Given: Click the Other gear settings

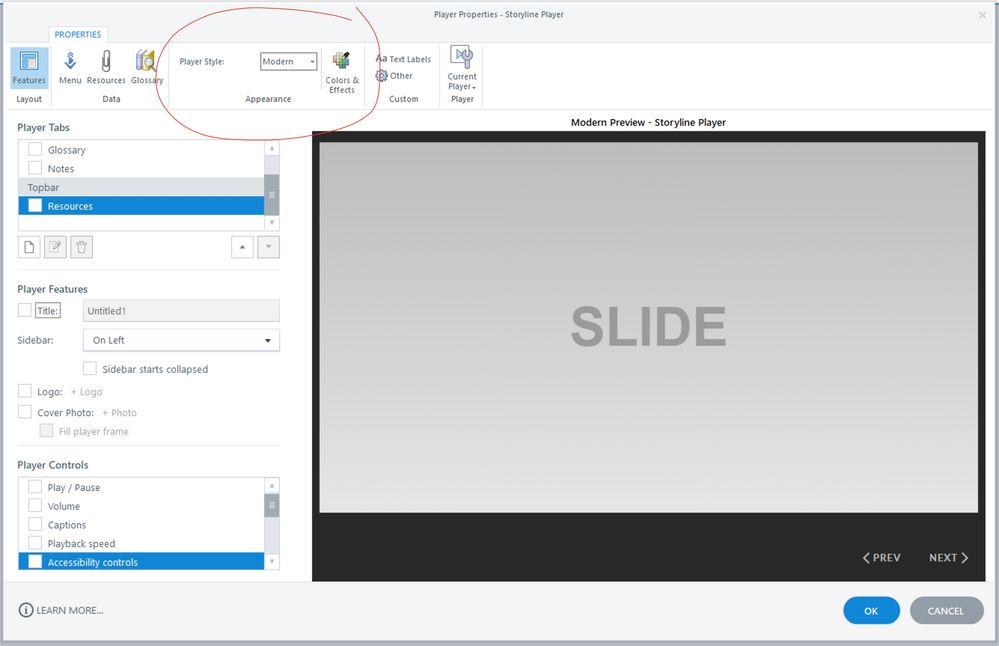Looking at the screenshot, I should tap(395, 76).
